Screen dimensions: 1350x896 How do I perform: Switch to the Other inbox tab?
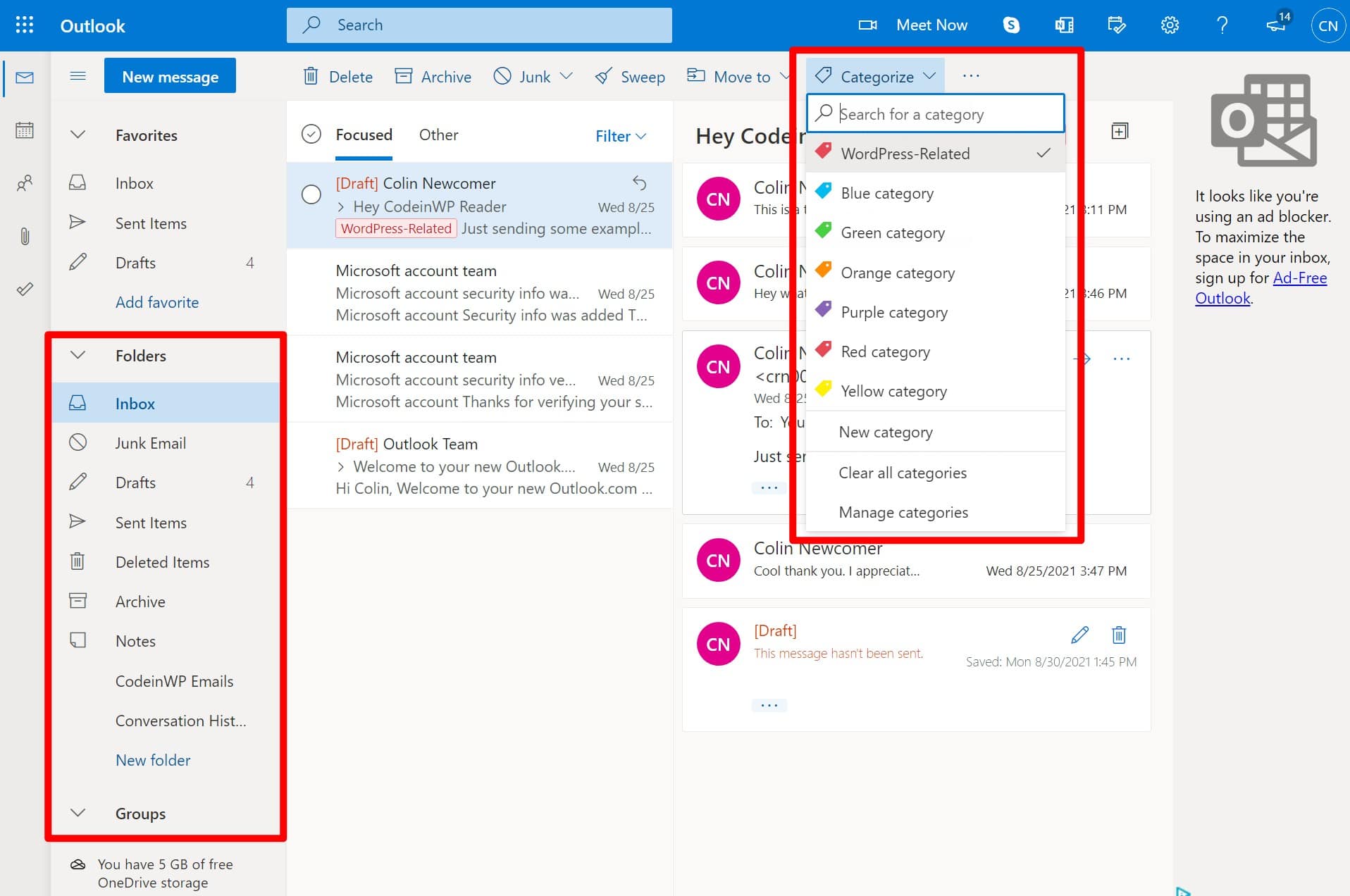438,135
